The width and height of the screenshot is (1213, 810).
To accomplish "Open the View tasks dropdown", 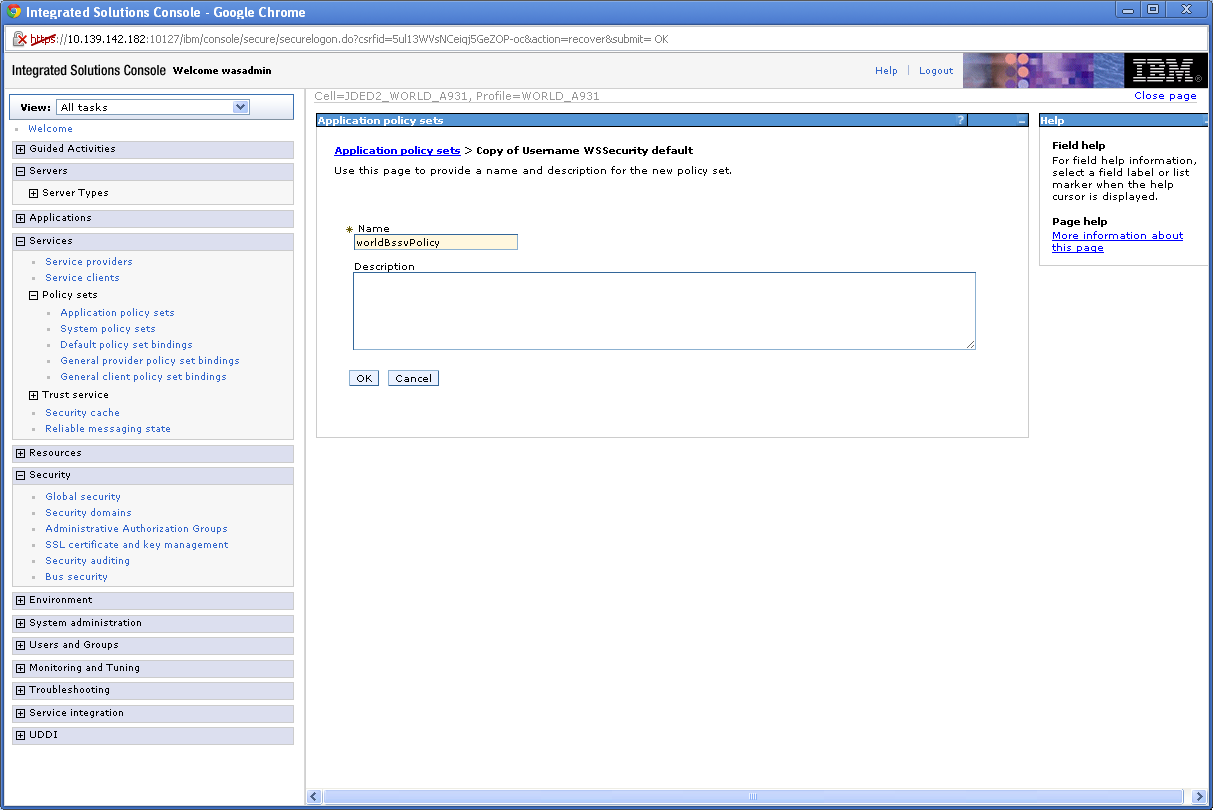I will point(153,107).
